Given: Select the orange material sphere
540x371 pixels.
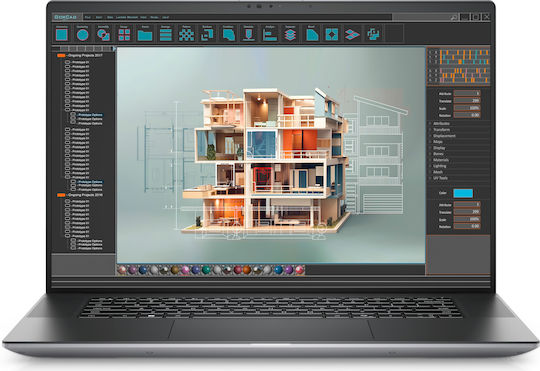Looking at the screenshot, I should 247,270.
